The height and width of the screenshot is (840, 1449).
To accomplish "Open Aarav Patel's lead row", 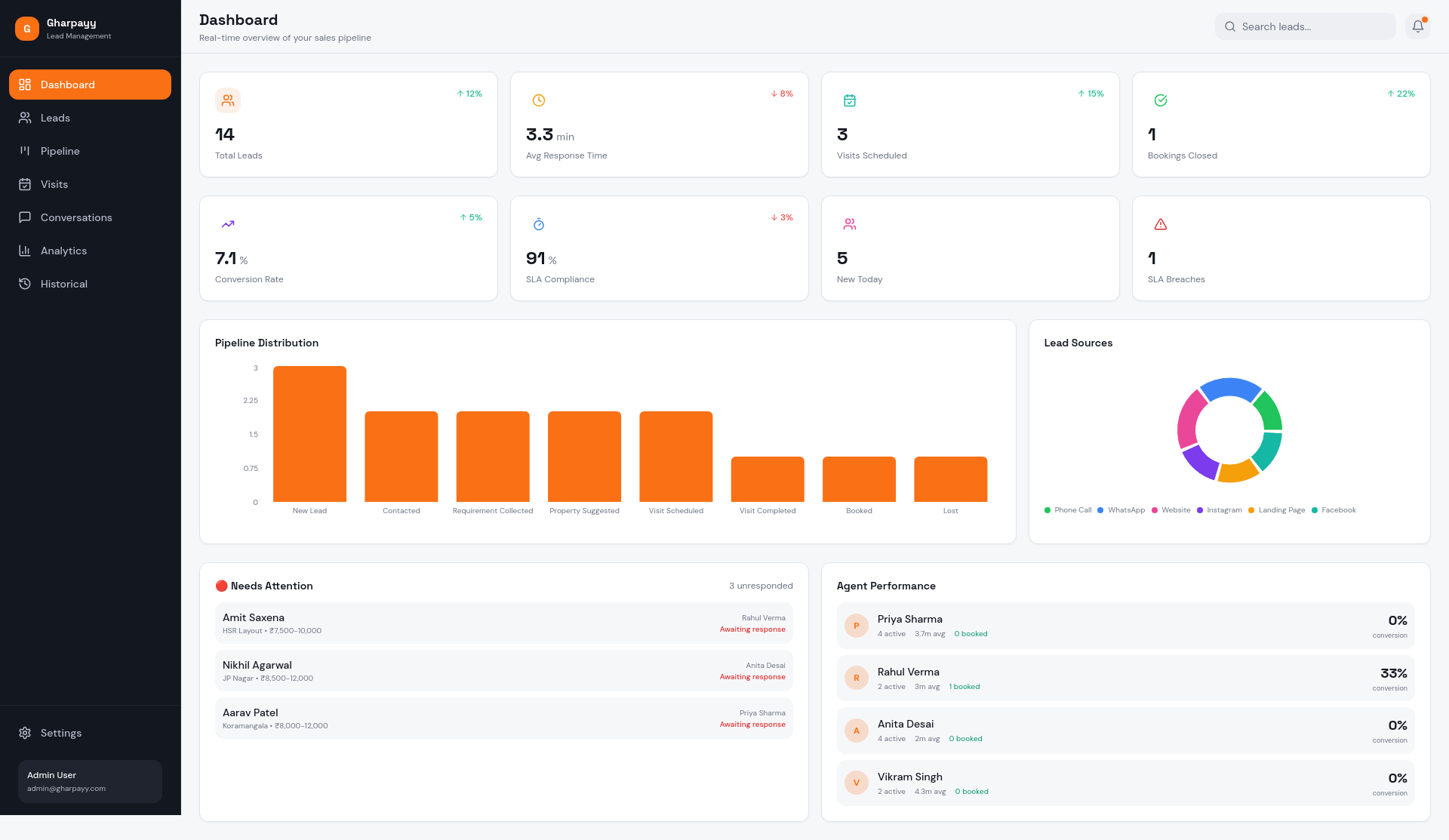I will point(504,718).
